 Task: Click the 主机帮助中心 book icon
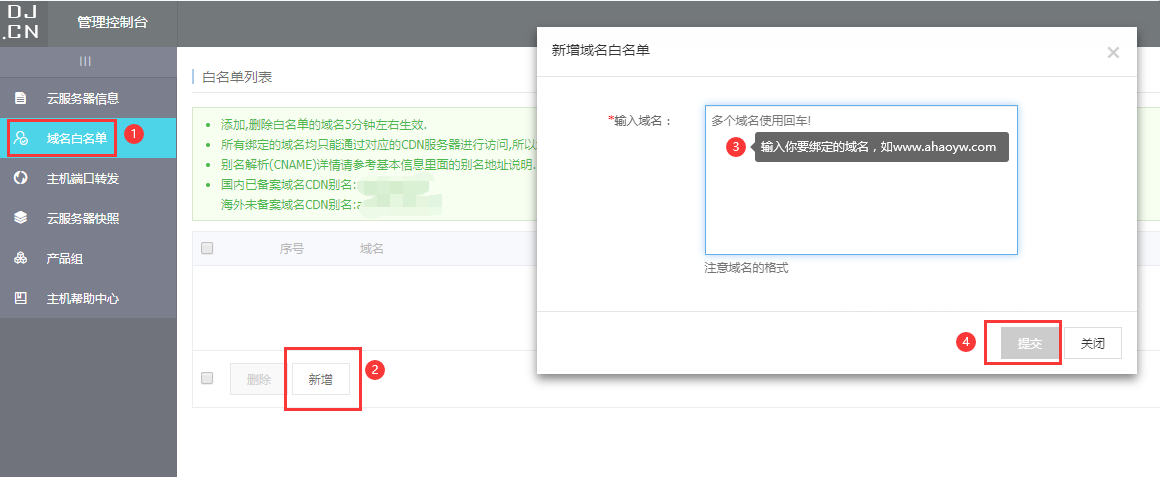pyautogui.click(x=21, y=299)
